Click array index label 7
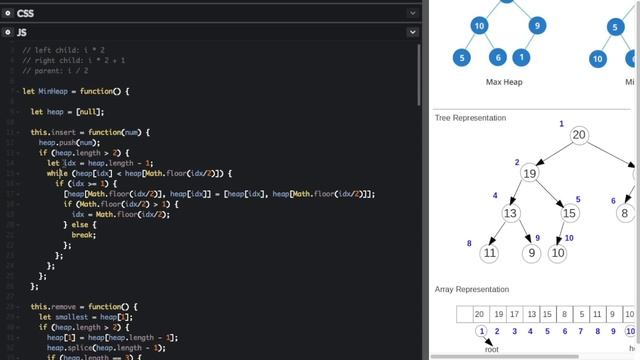 (580, 331)
